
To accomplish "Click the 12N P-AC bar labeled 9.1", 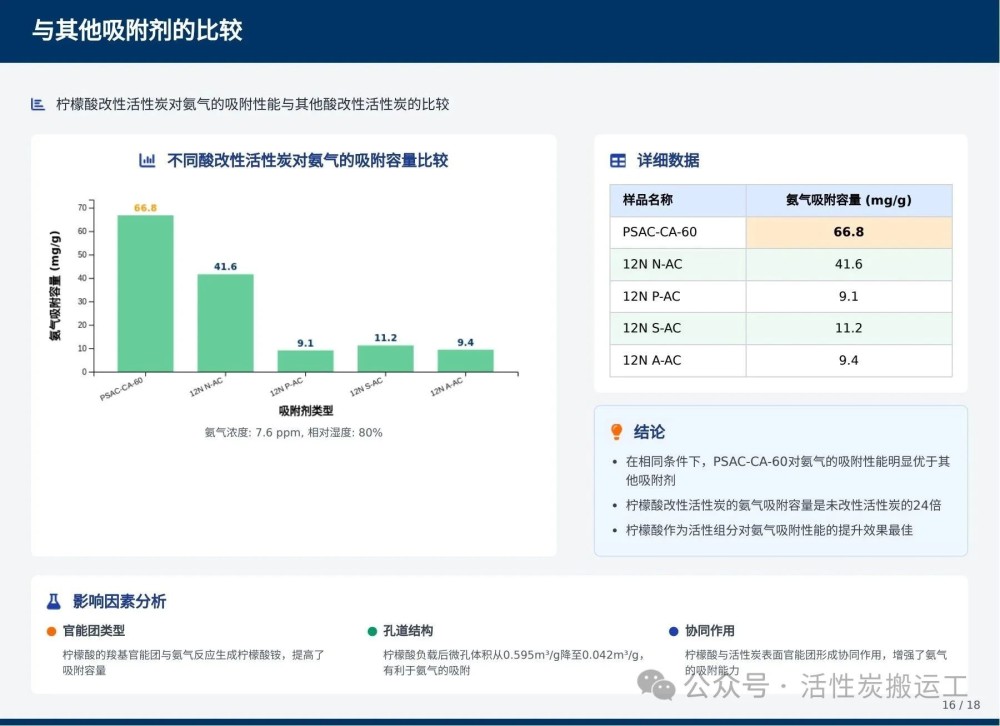I will pos(305,361).
